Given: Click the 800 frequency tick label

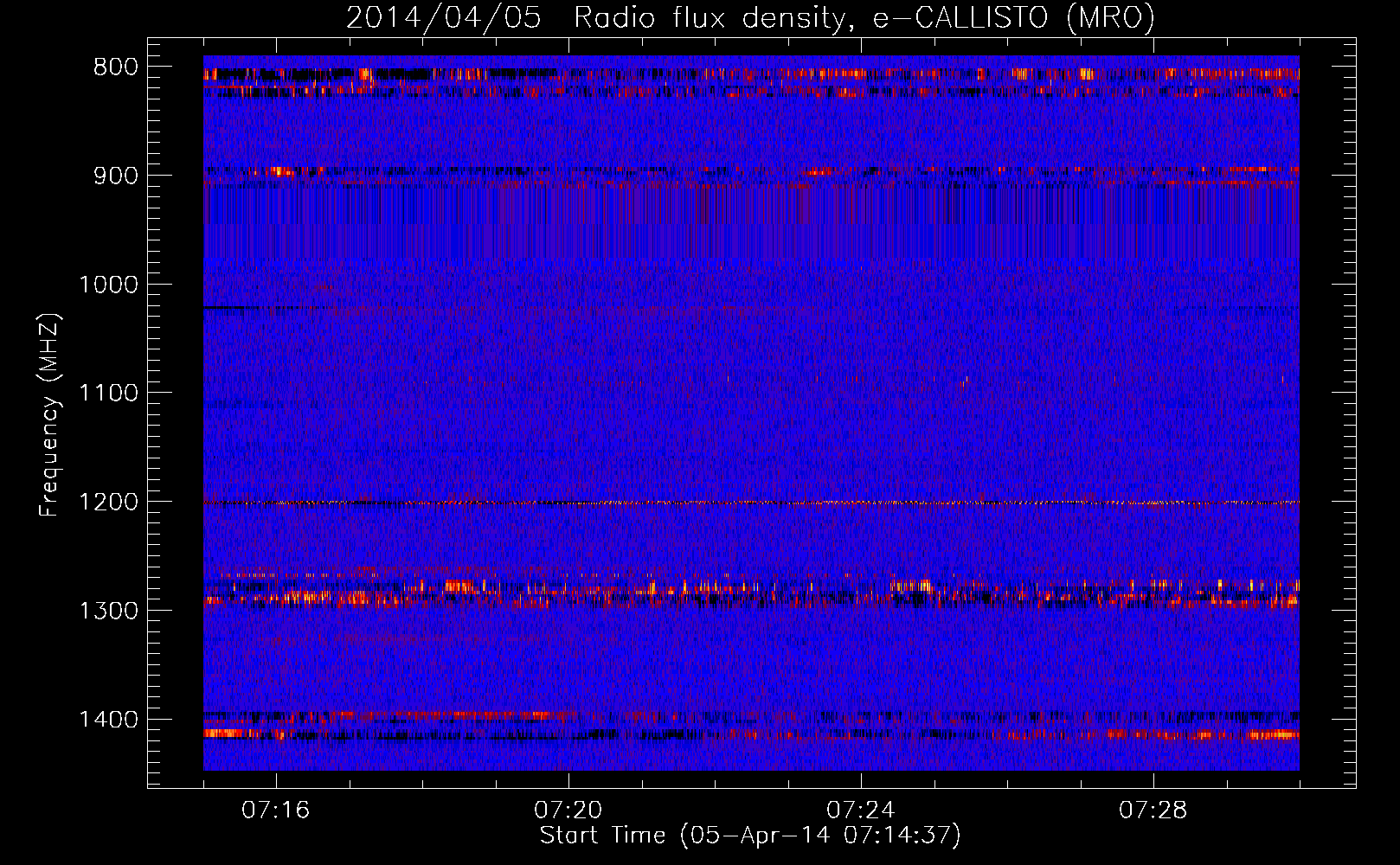Looking at the screenshot, I should pos(116,67).
